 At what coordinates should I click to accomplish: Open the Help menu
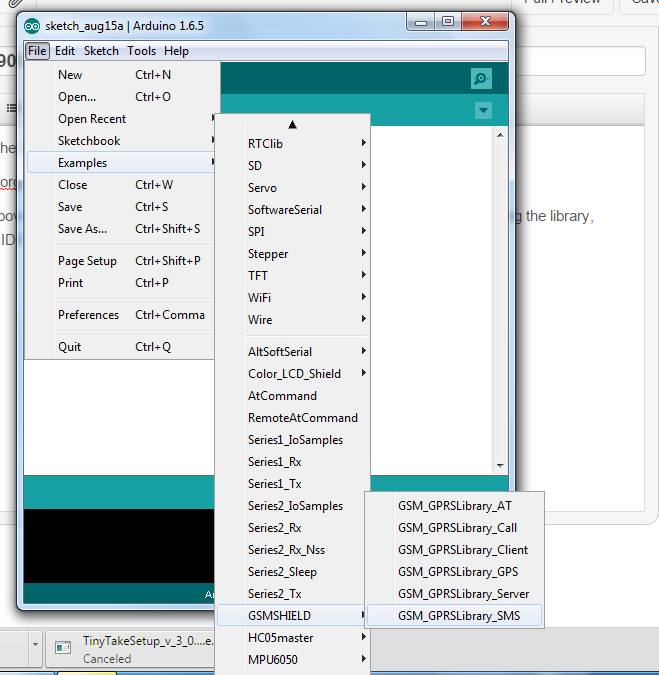click(x=176, y=51)
